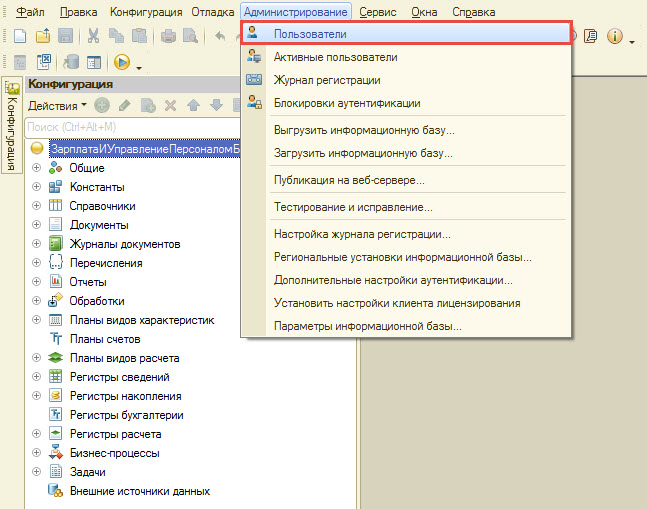Expand the Регистры сведений tree node

click(x=37, y=377)
